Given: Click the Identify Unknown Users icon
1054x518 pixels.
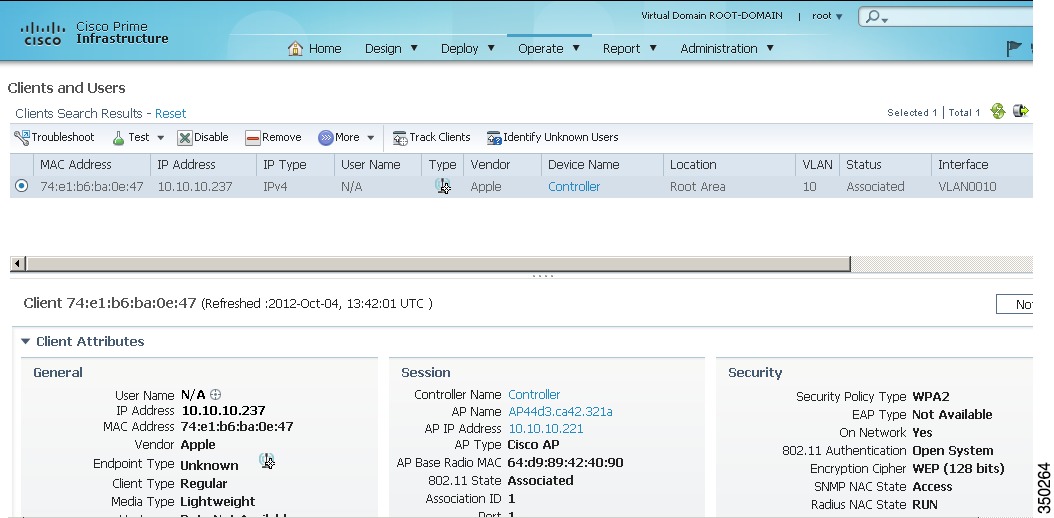Looking at the screenshot, I should point(494,138).
